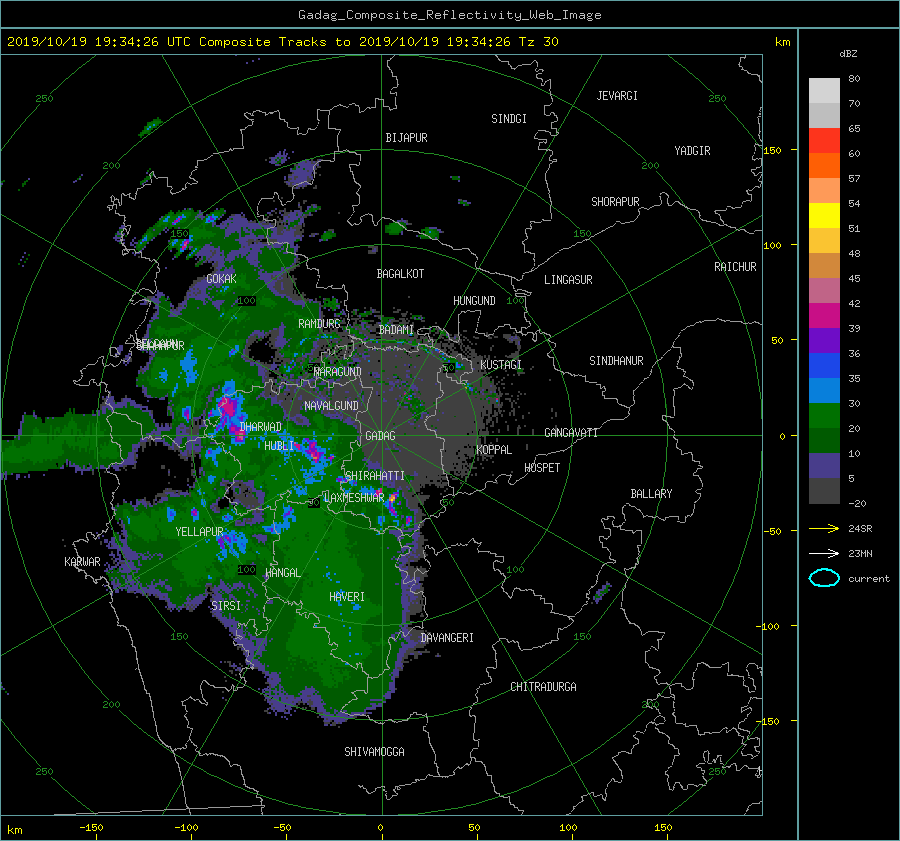Viewport: 900px width, 841px height.
Task: Click the LAXMESHWAR city label
Action: pyautogui.click(x=354, y=498)
